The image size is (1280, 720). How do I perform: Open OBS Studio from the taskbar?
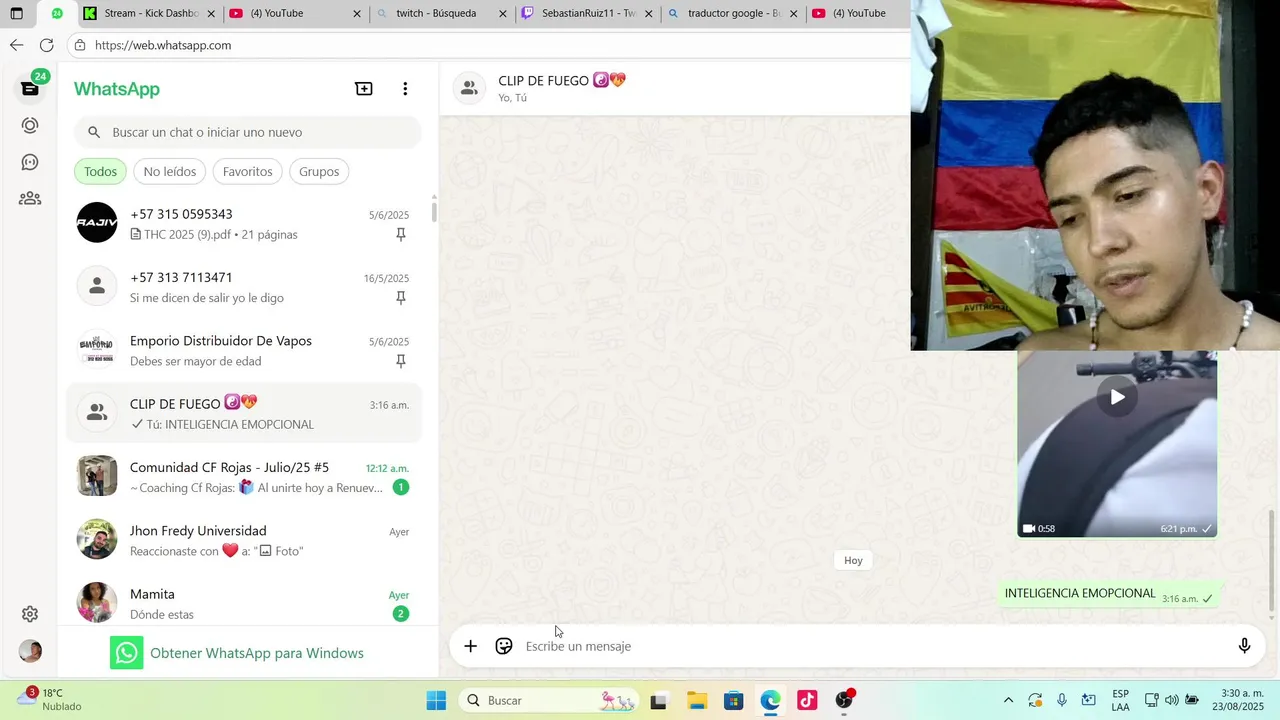click(x=844, y=700)
